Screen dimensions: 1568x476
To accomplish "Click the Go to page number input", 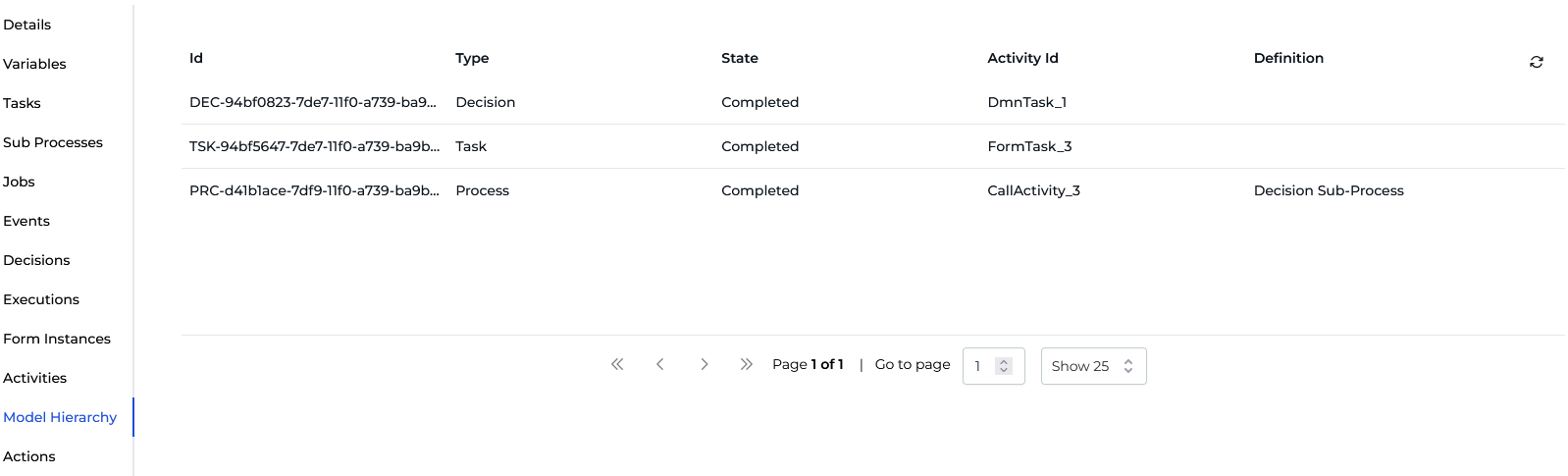I will [980, 366].
